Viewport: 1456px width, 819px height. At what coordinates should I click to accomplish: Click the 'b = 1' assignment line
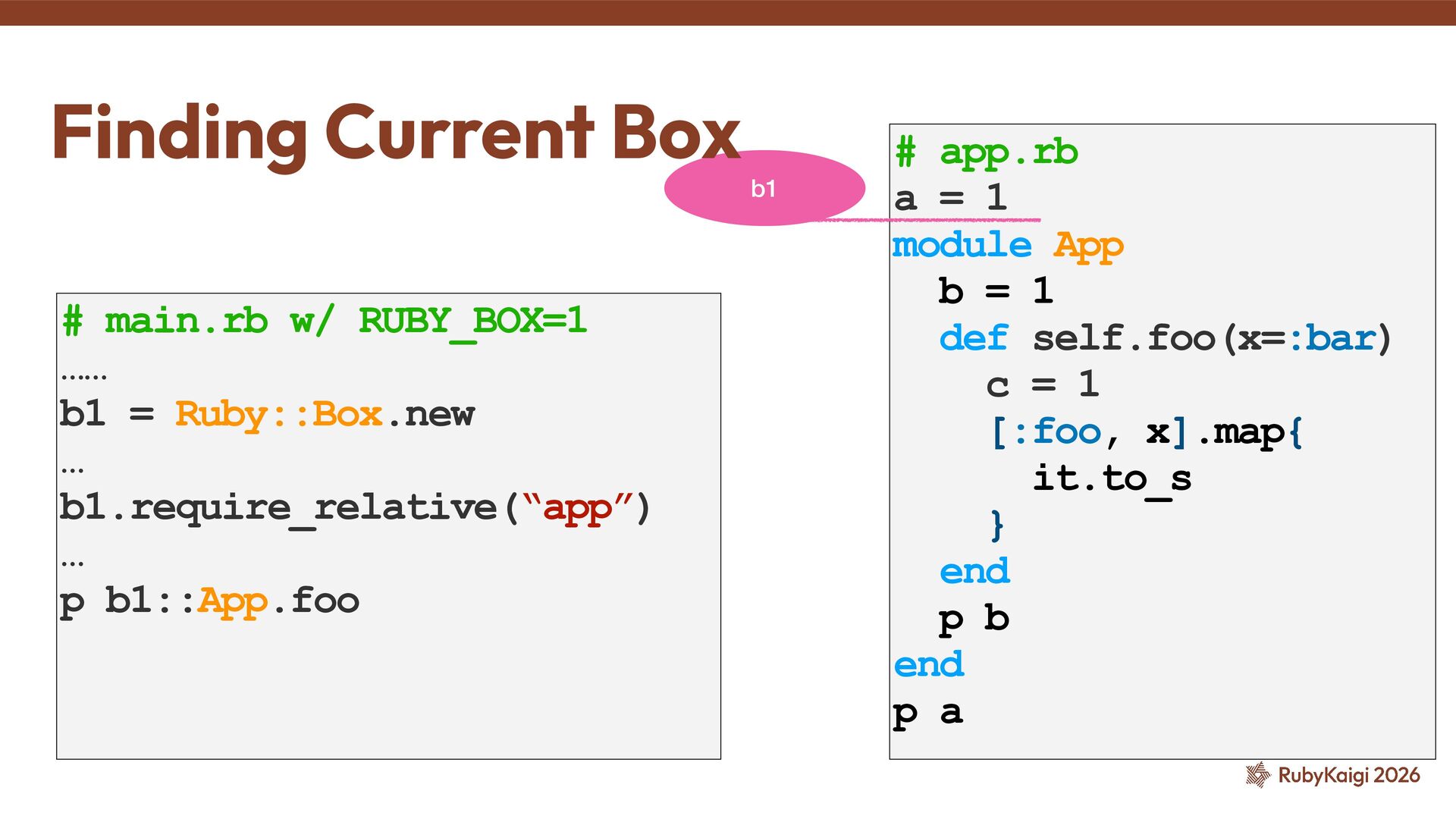995,291
